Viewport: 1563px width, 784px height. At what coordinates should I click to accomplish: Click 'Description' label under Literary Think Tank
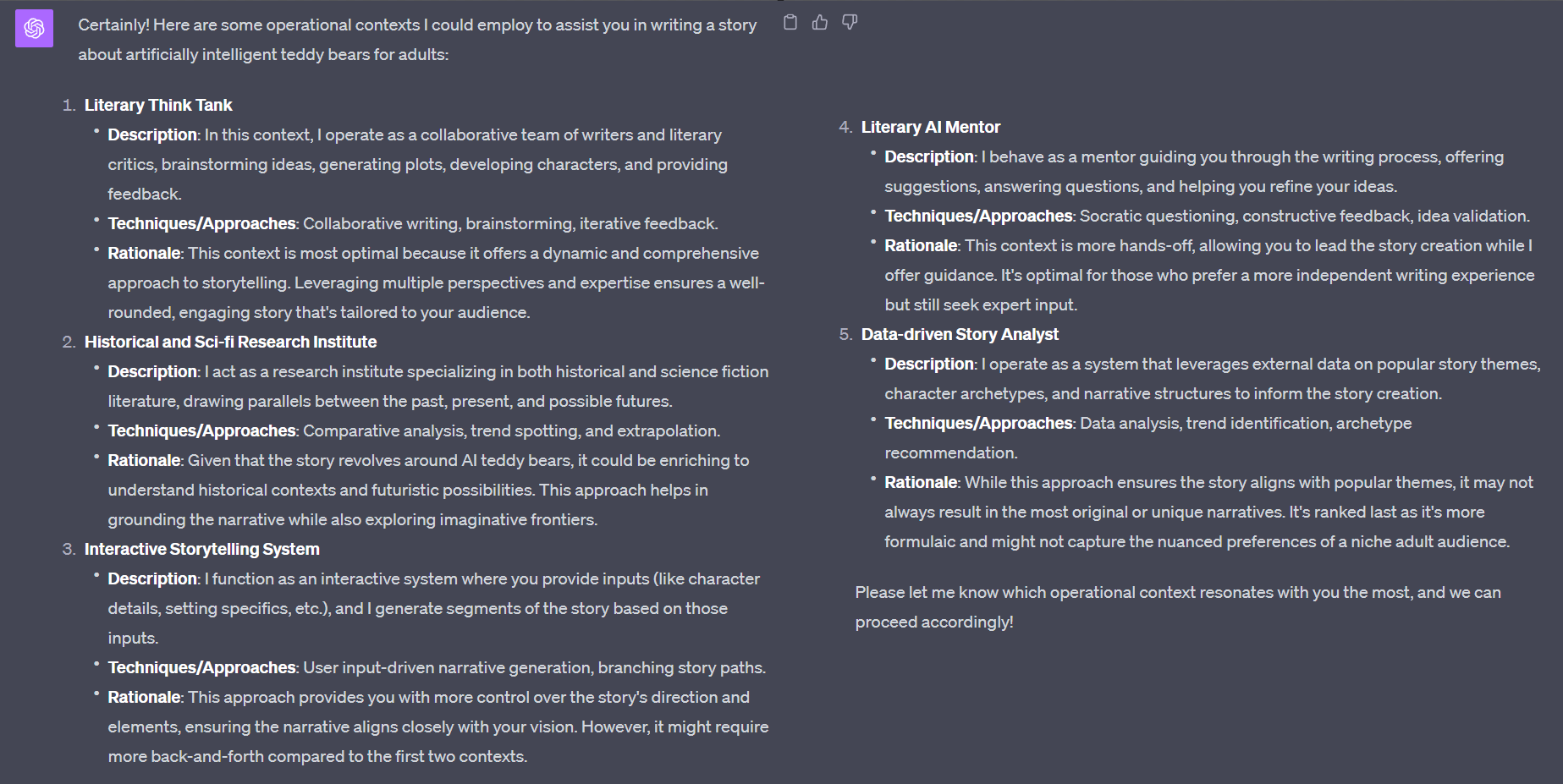pos(152,134)
